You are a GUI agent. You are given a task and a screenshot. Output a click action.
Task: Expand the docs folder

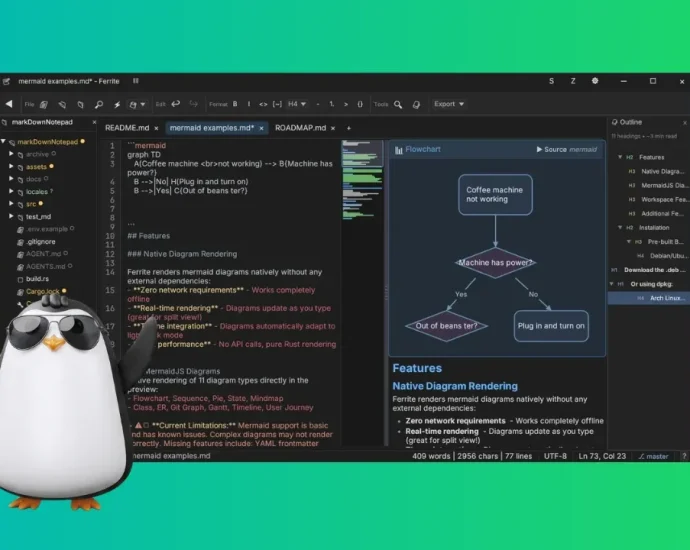(11, 179)
